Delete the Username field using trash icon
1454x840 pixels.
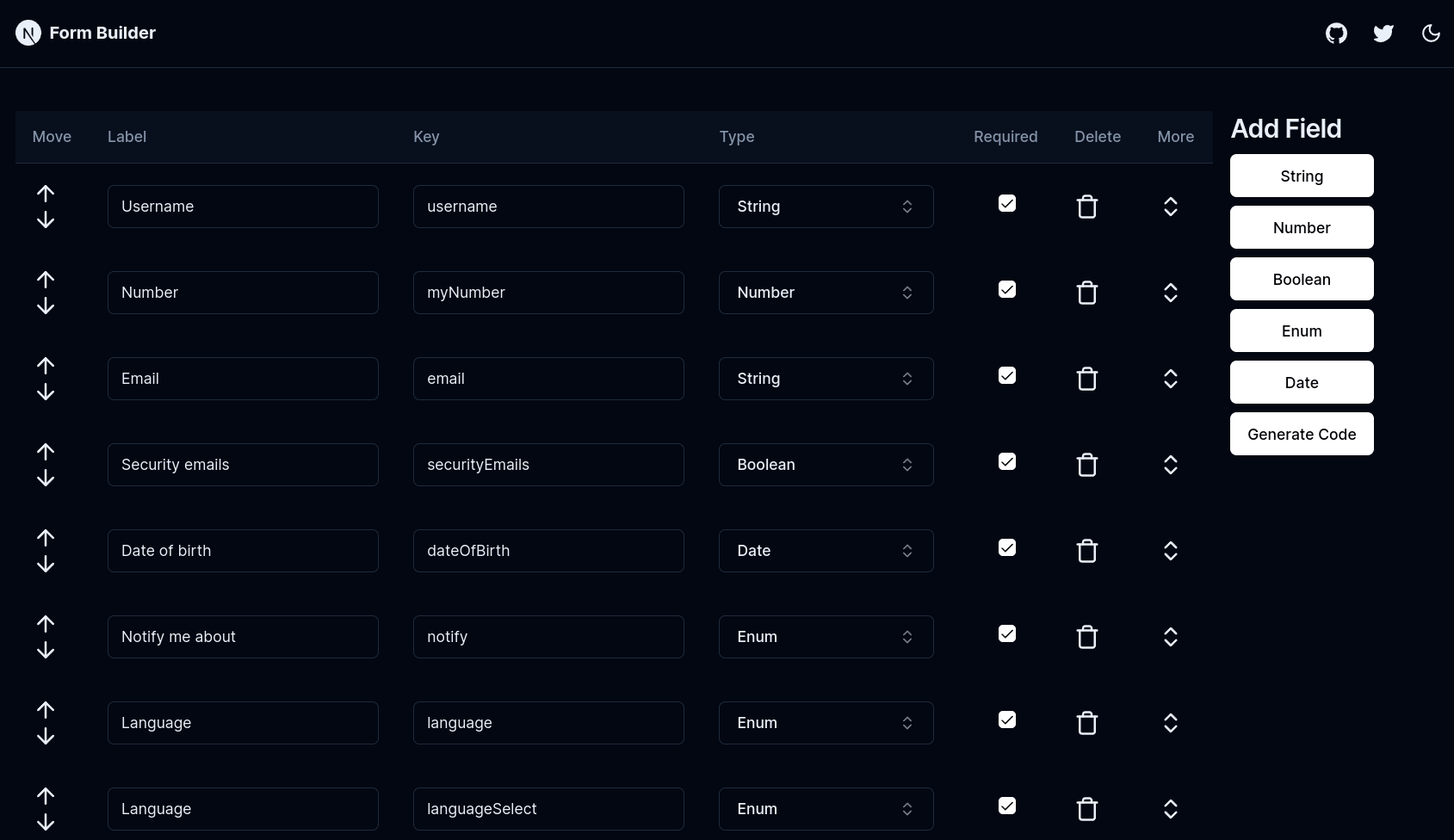click(x=1086, y=207)
